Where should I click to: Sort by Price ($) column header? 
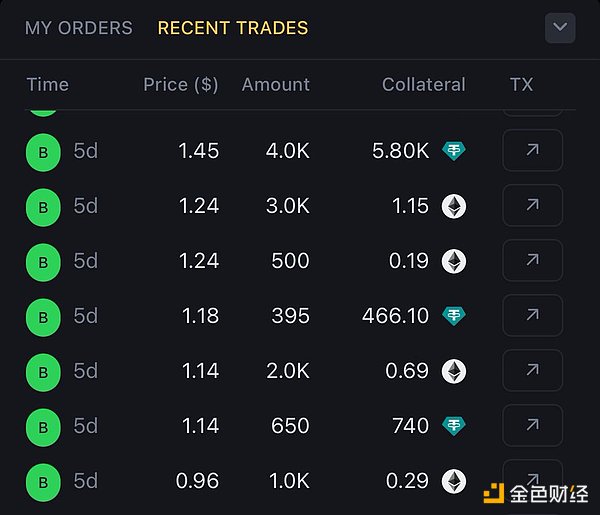point(181,85)
